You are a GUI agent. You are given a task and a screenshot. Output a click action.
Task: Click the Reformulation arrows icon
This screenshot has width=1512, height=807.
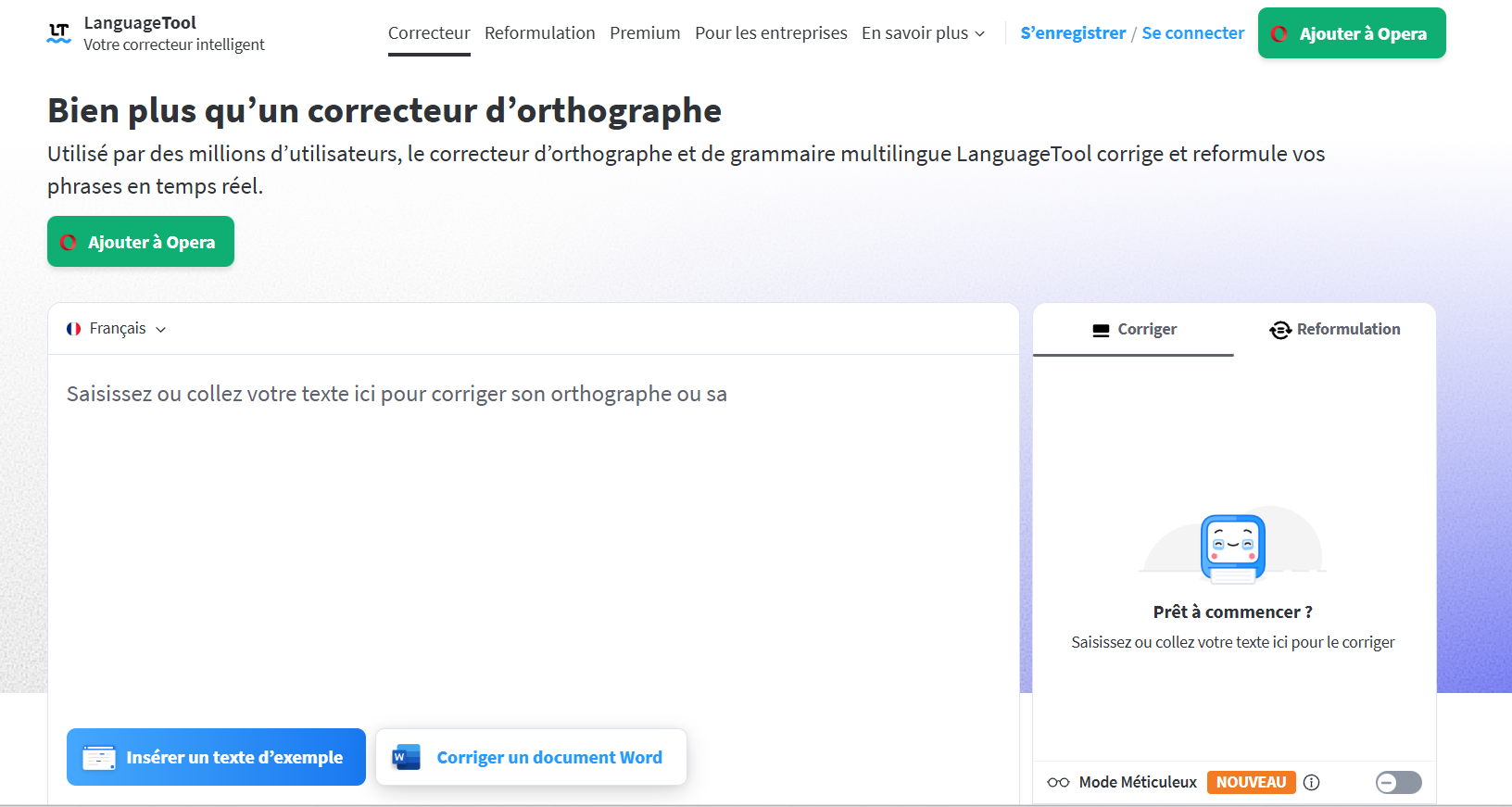1280,330
